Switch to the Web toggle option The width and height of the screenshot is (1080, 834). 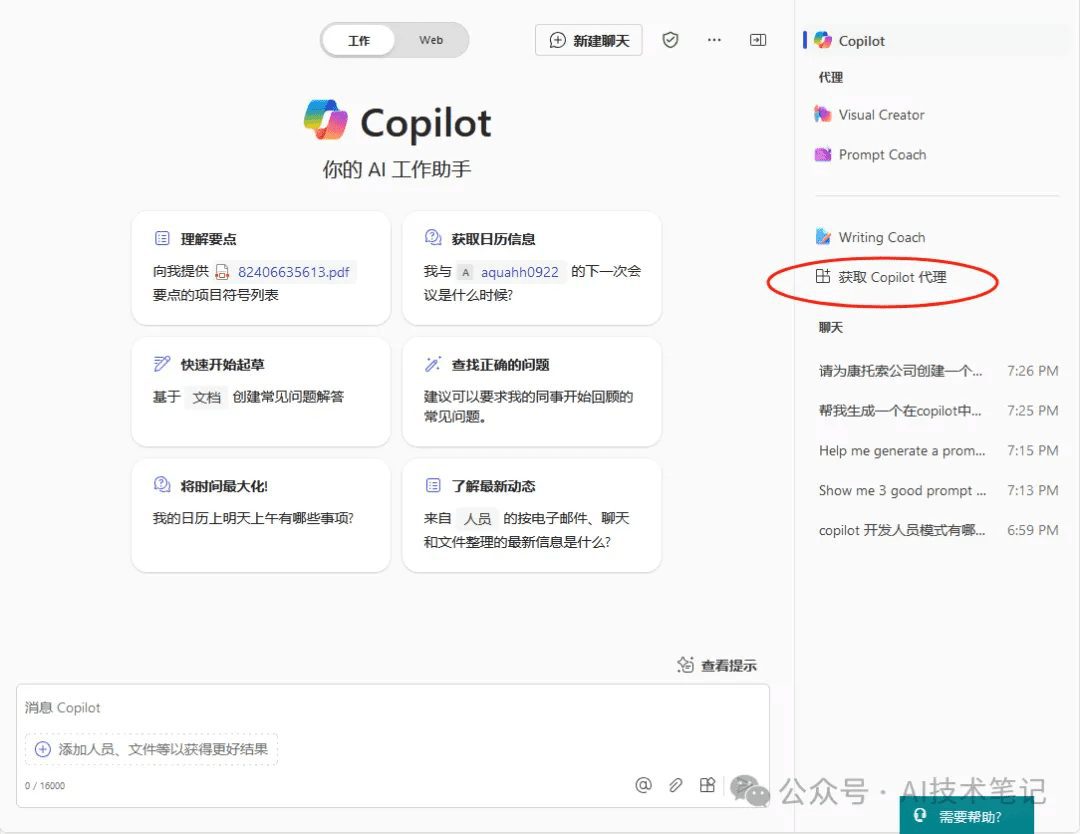(431, 40)
